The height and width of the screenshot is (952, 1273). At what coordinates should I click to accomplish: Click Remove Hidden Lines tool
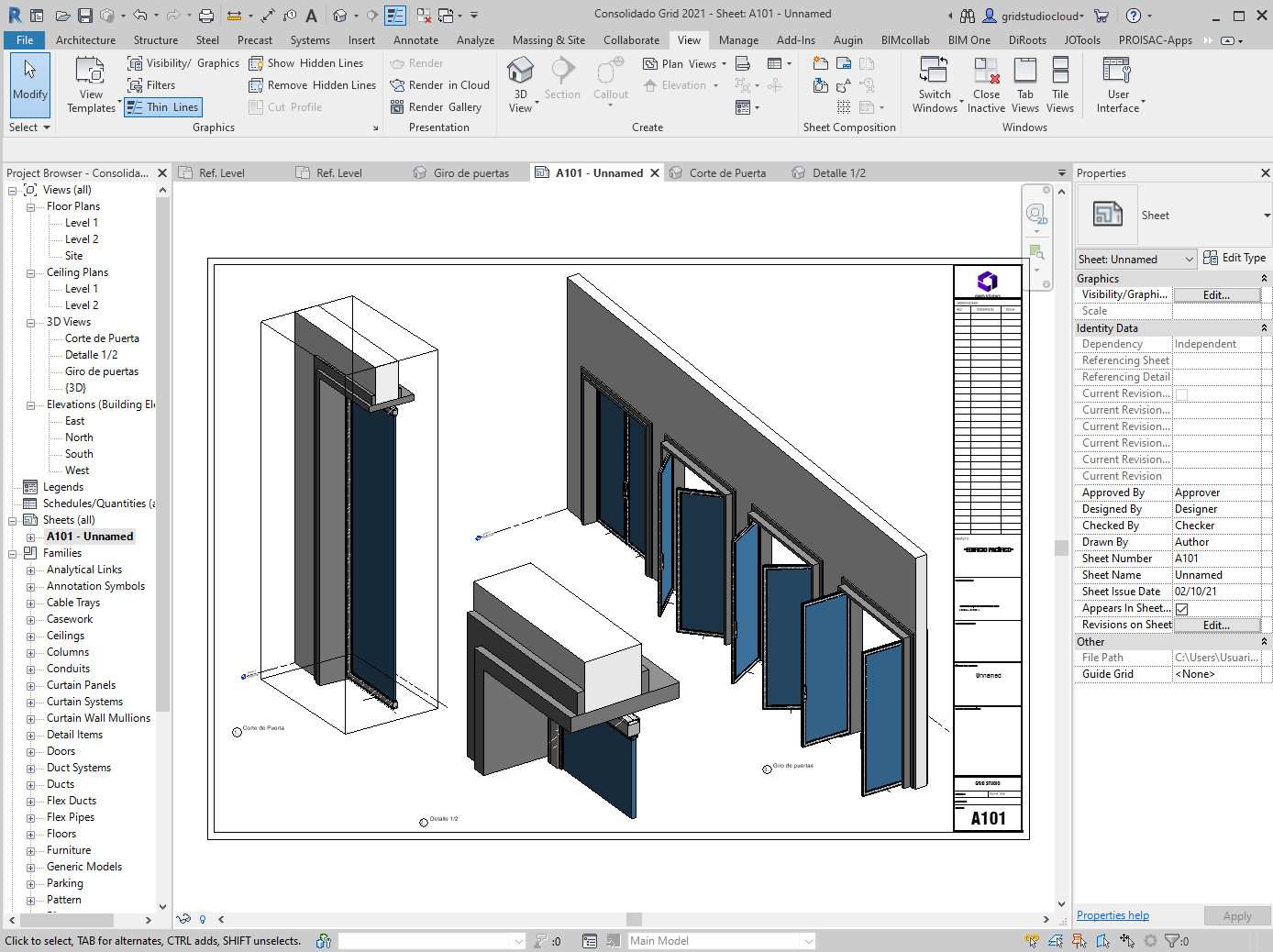313,85
